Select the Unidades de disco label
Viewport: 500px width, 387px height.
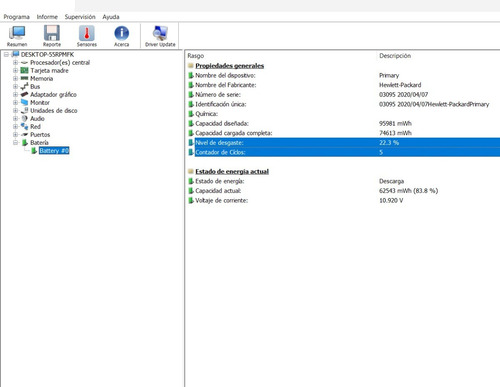pyautogui.click(x=54, y=110)
